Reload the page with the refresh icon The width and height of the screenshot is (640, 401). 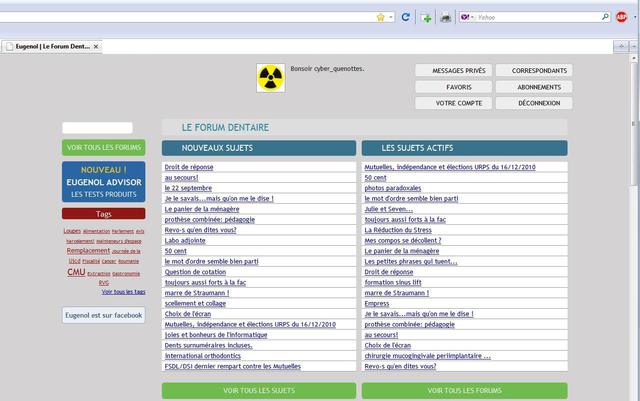coord(405,17)
